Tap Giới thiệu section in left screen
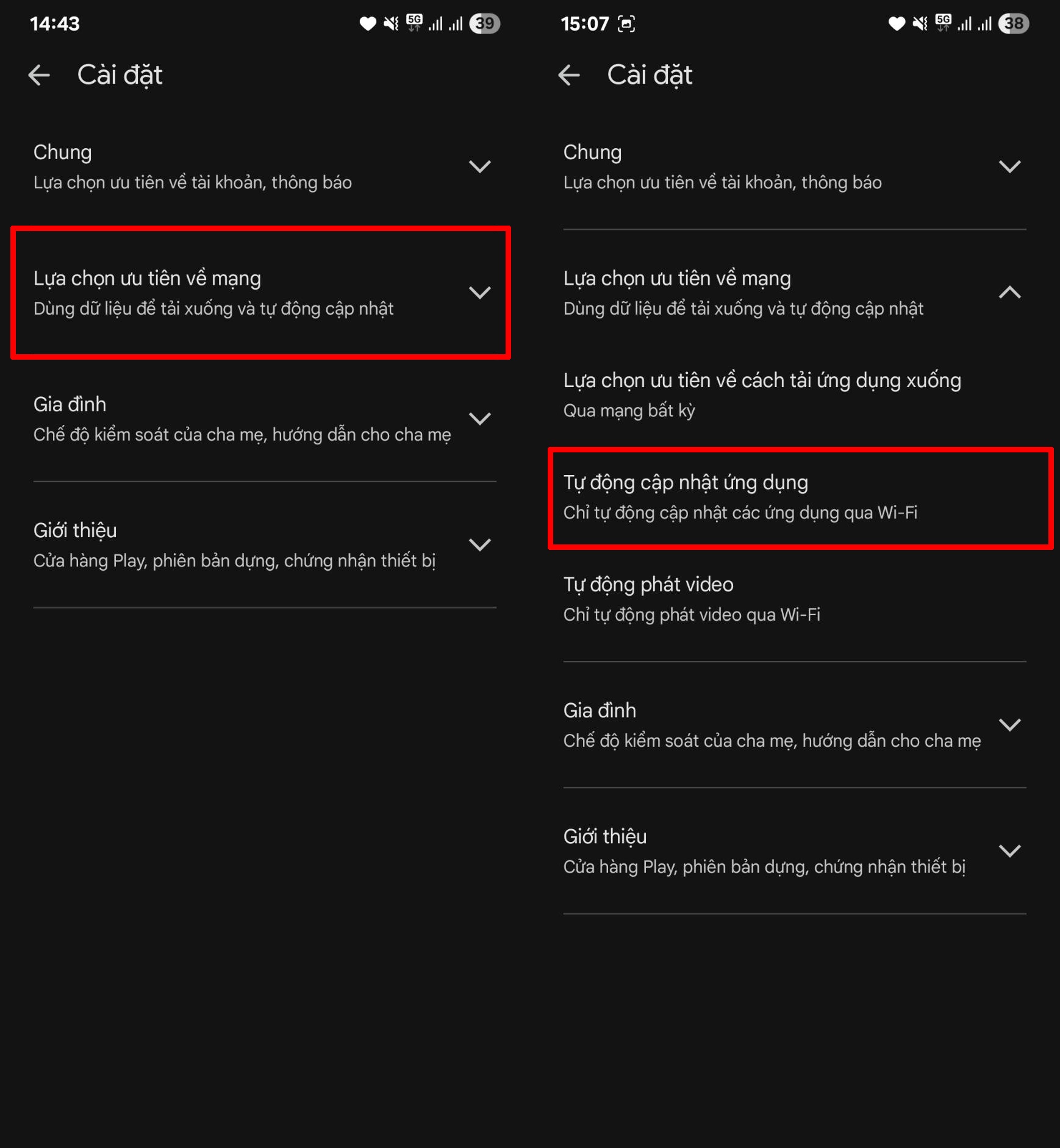The width and height of the screenshot is (1060, 1148). (234, 544)
